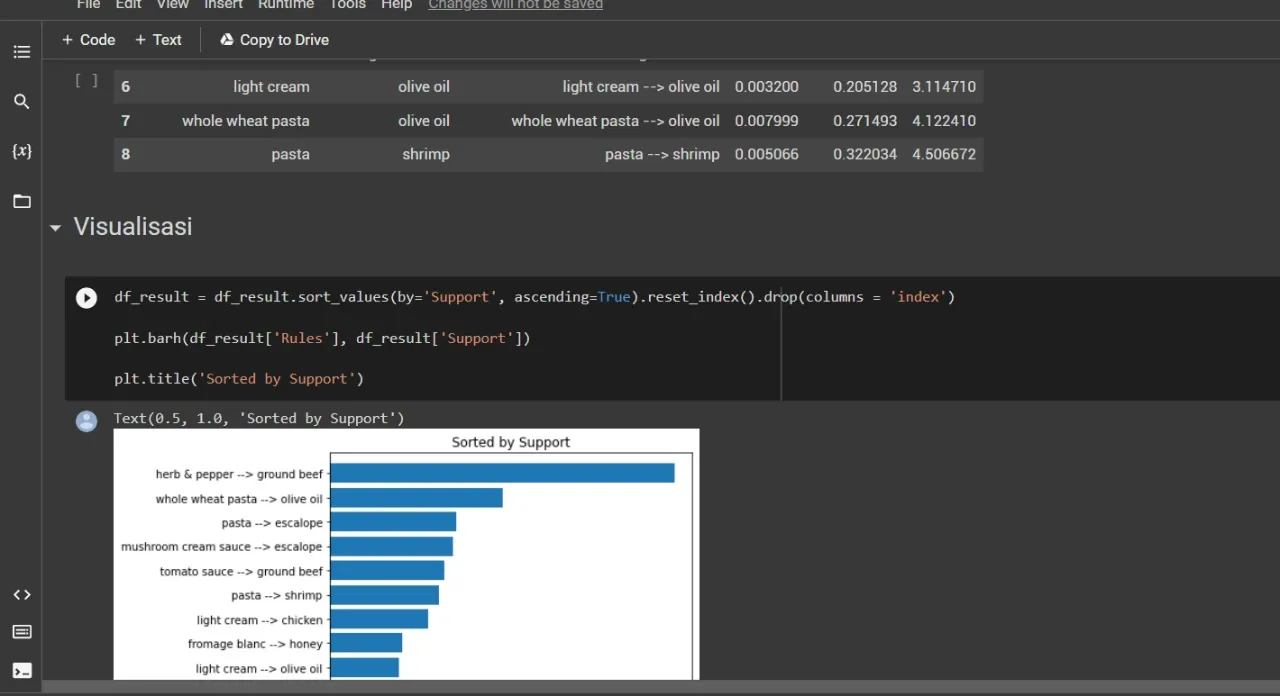Open the Files folder panel
Screen dimensions: 1280x696
coord(21,201)
